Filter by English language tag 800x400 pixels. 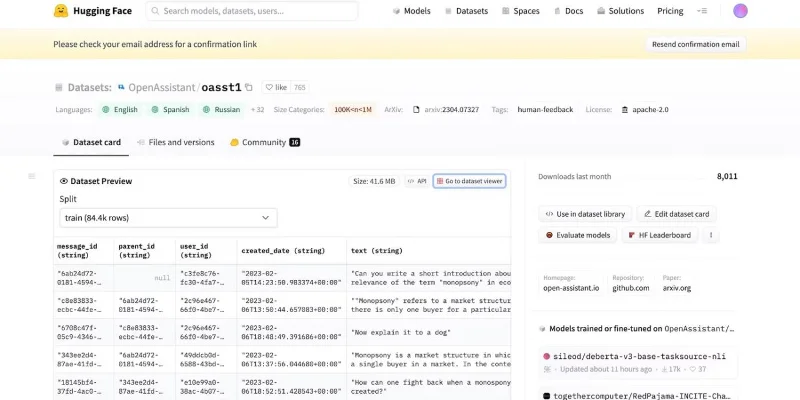(120, 110)
